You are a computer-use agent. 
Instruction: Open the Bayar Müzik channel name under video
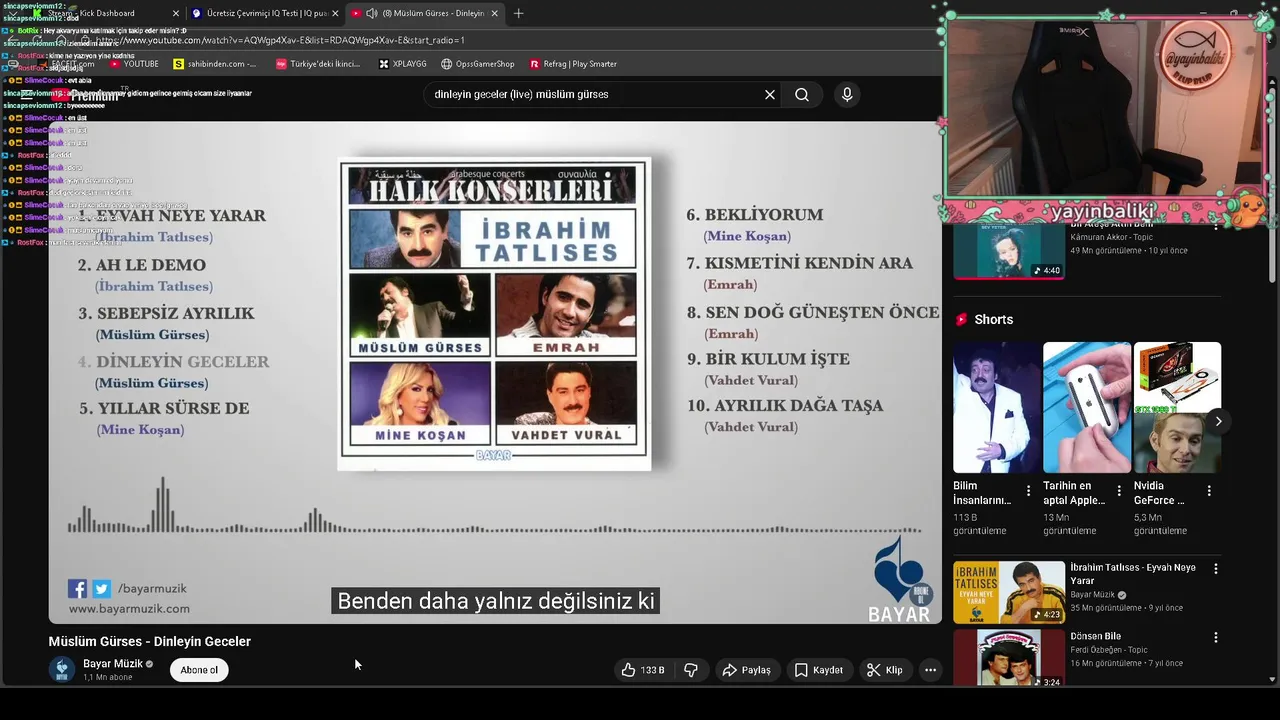[112, 664]
